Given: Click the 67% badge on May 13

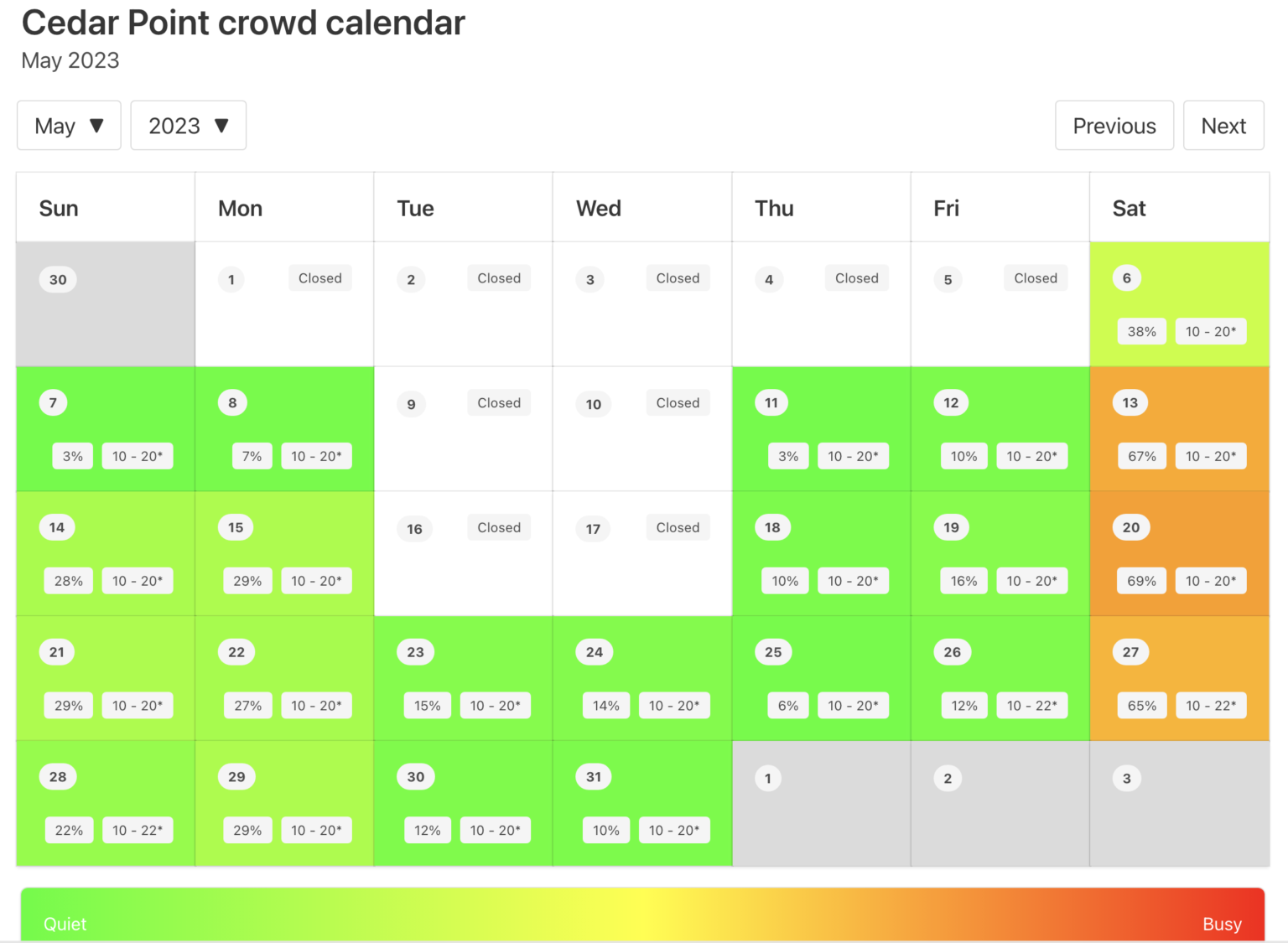Looking at the screenshot, I should click(1141, 456).
